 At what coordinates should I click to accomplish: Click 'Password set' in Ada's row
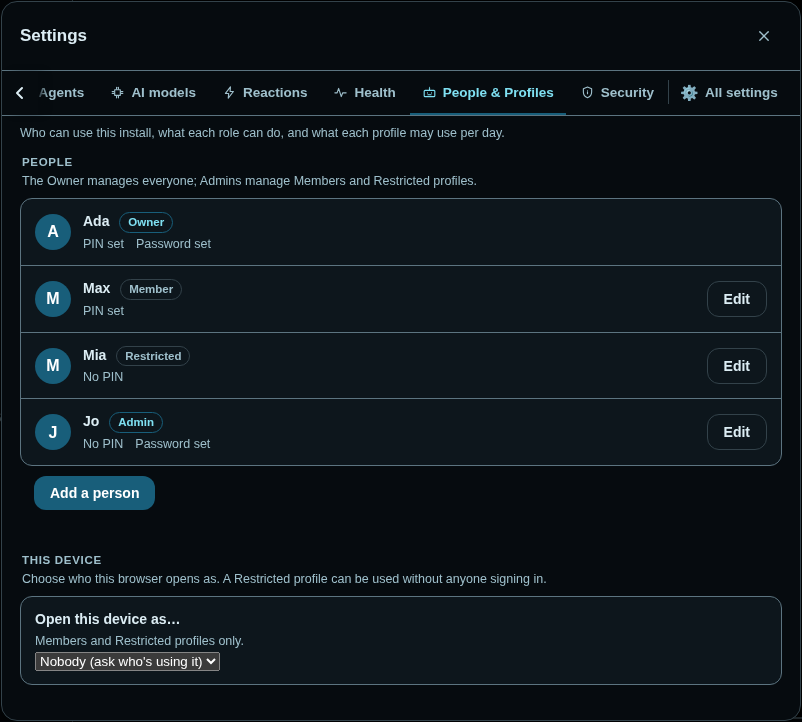coord(173,244)
